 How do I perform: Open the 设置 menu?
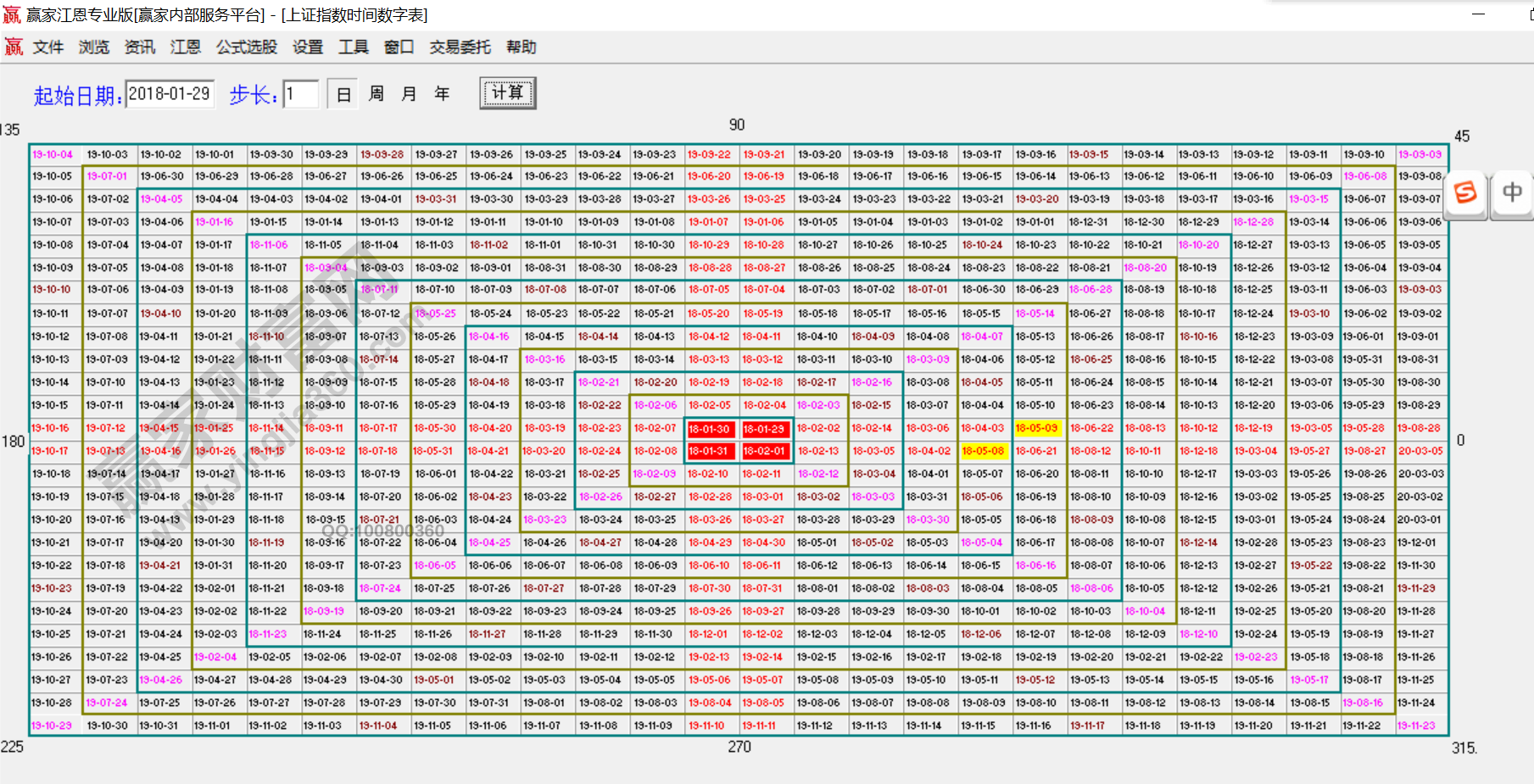[308, 47]
